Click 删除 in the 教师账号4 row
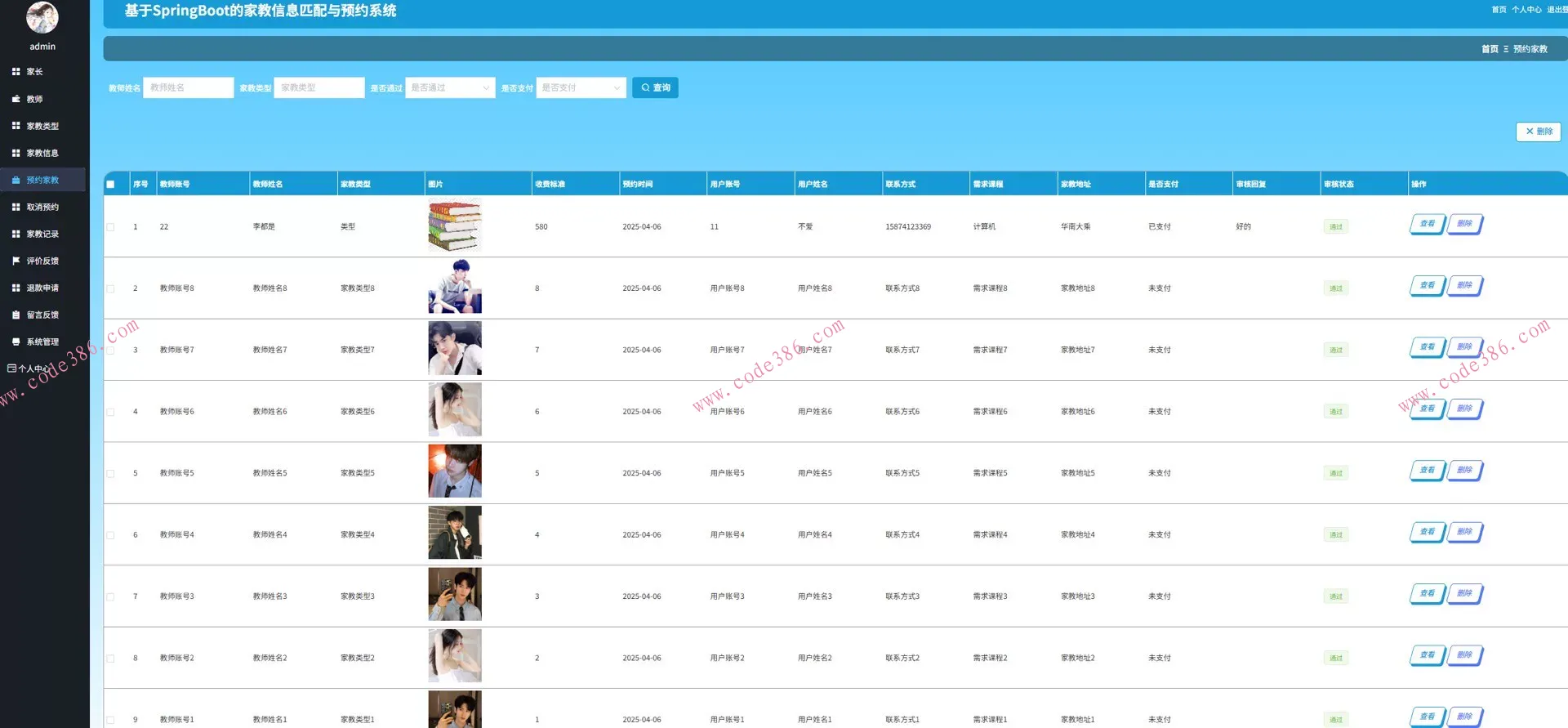 1465,532
